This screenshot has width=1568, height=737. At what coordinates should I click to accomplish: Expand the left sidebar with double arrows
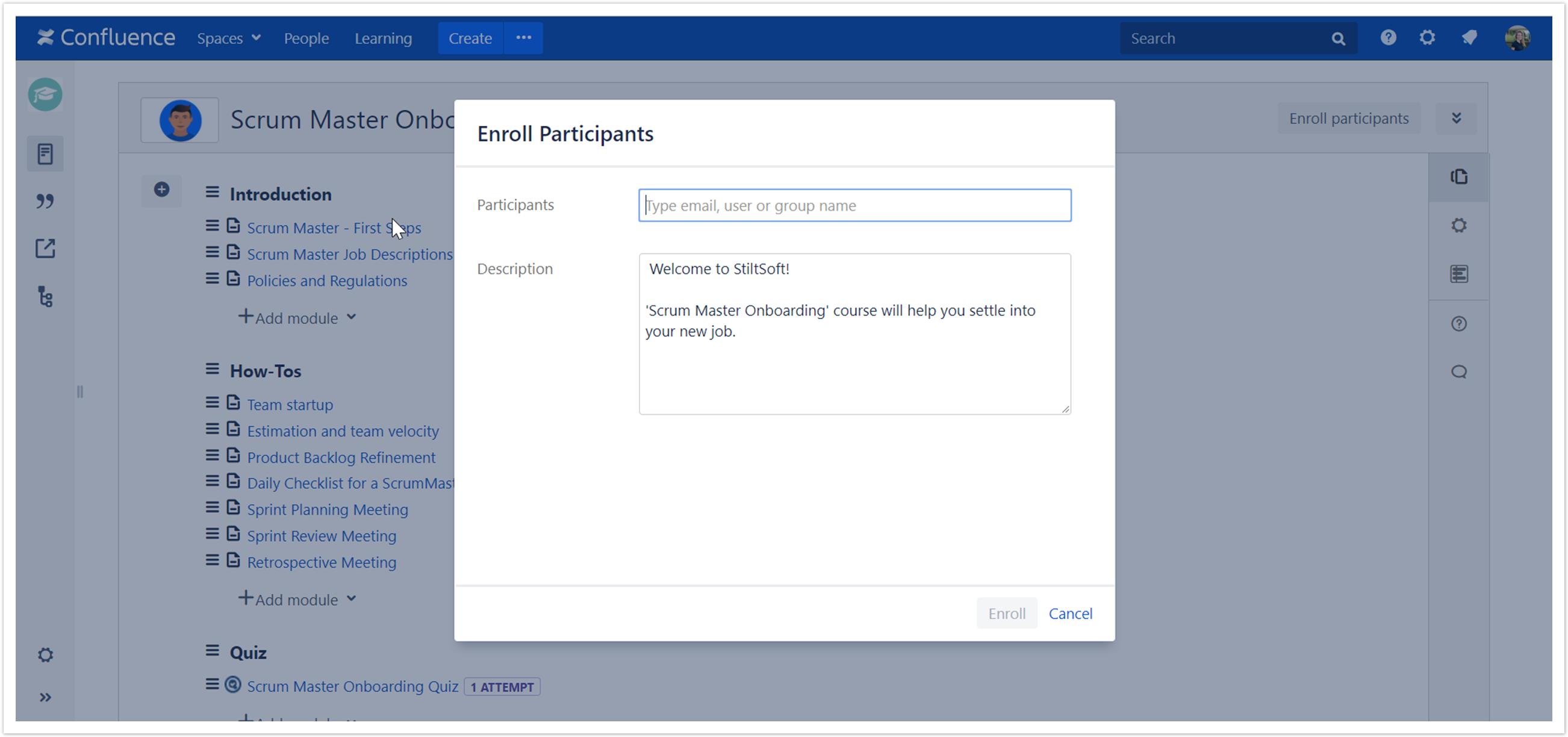[x=45, y=697]
